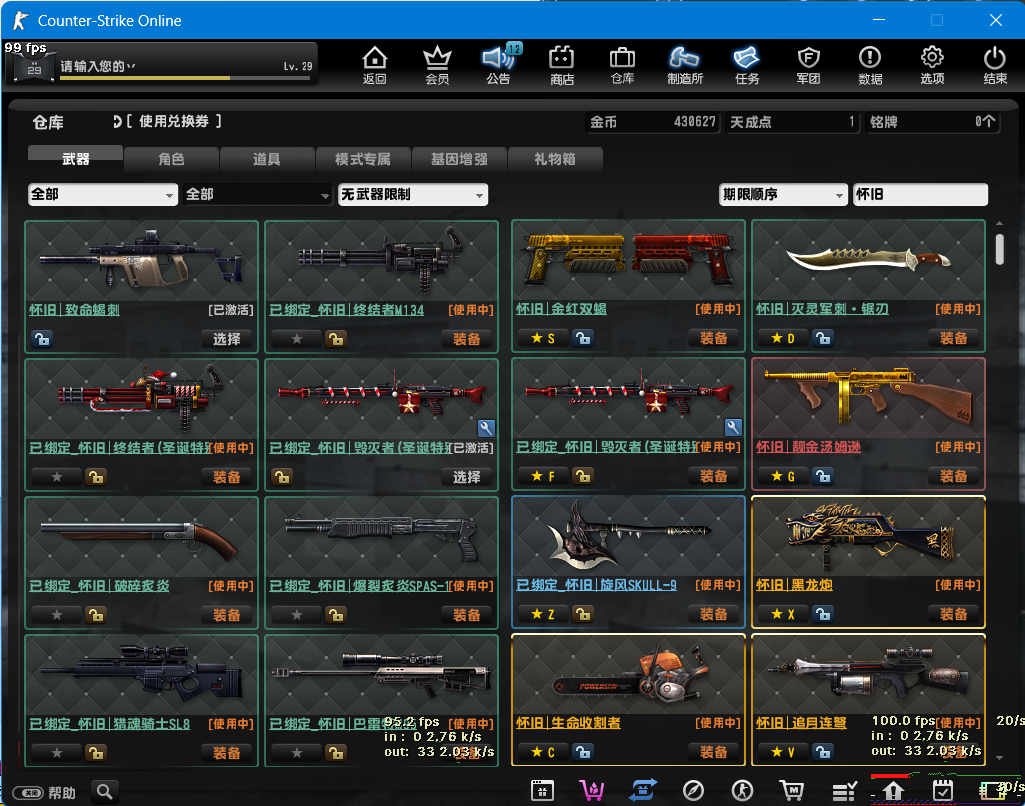
Task: Switch to the 角色 tab
Action: [171, 159]
